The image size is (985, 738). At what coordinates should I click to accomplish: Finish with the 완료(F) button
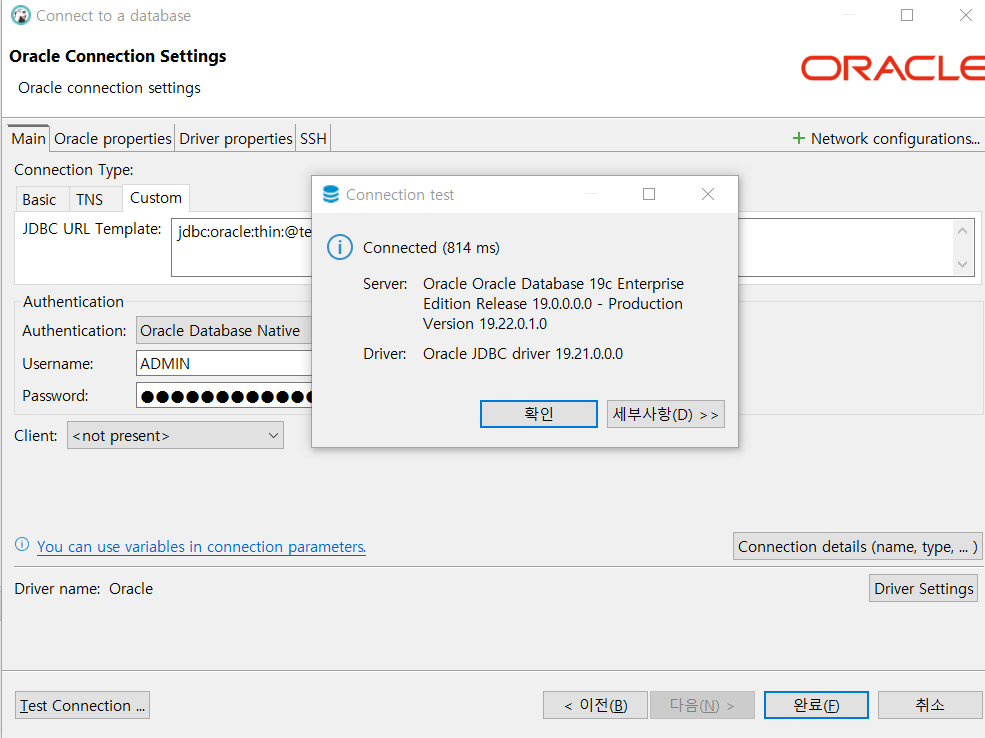click(x=816, y=705)
